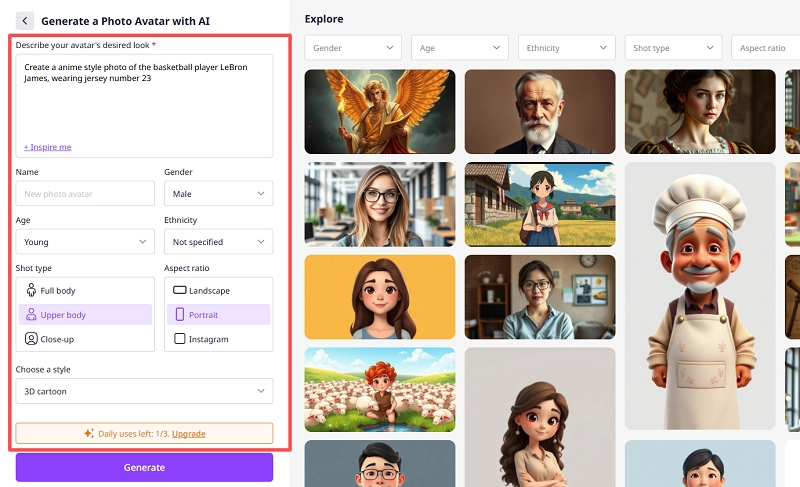
Task: Click the back arrow icon
Action: point(25,21)
